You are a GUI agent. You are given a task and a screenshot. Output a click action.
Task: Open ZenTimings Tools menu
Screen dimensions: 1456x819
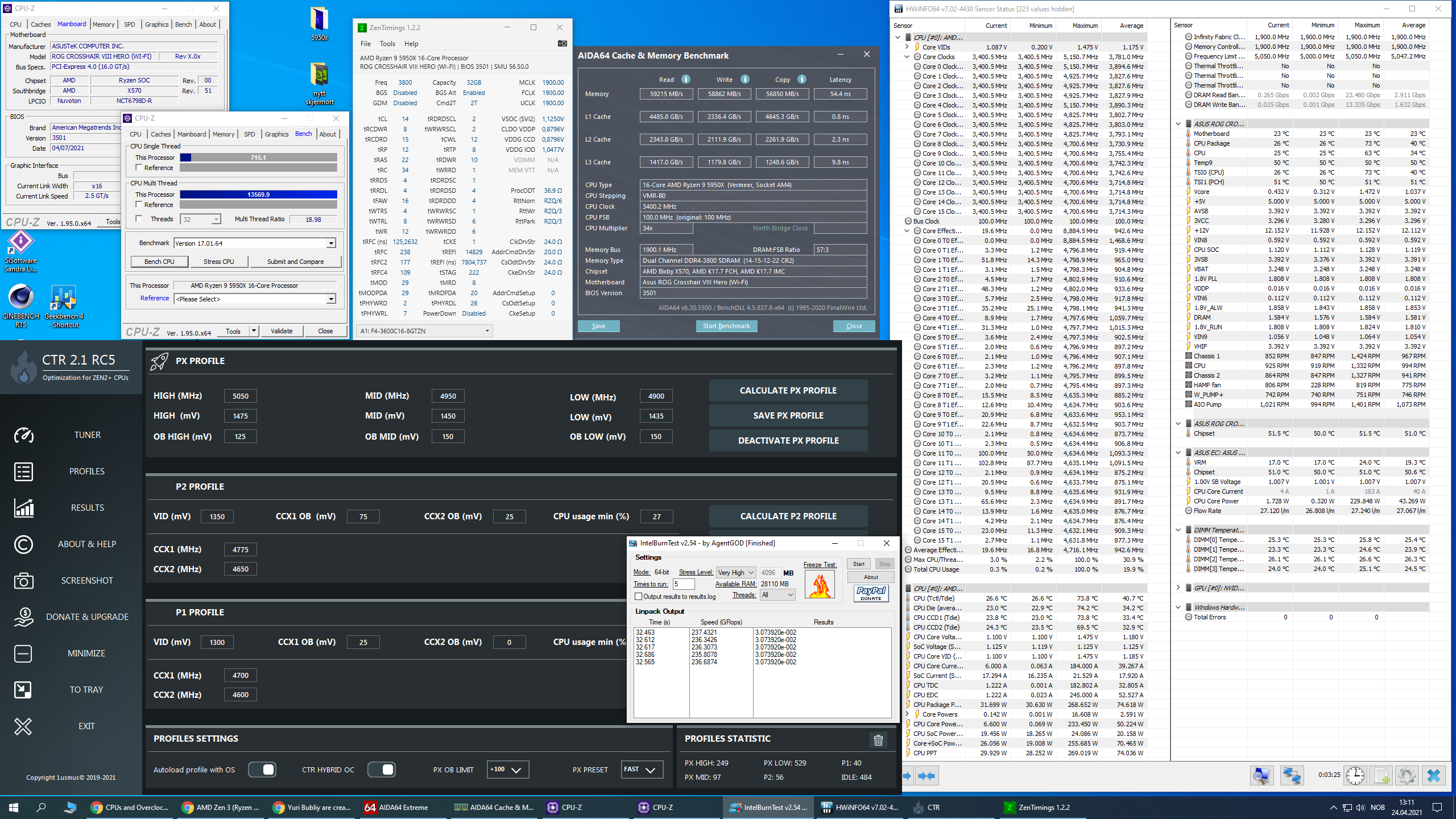coord(387,44)
